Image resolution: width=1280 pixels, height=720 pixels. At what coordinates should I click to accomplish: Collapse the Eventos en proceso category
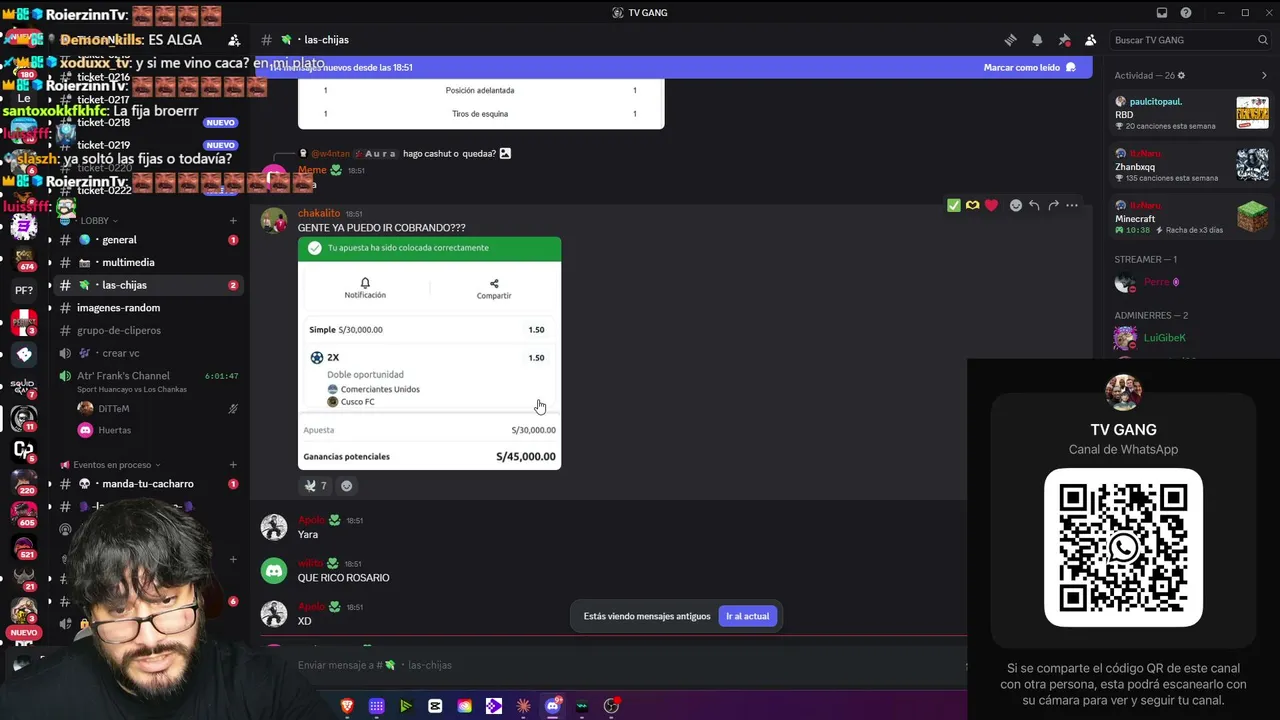click(111, 465)
